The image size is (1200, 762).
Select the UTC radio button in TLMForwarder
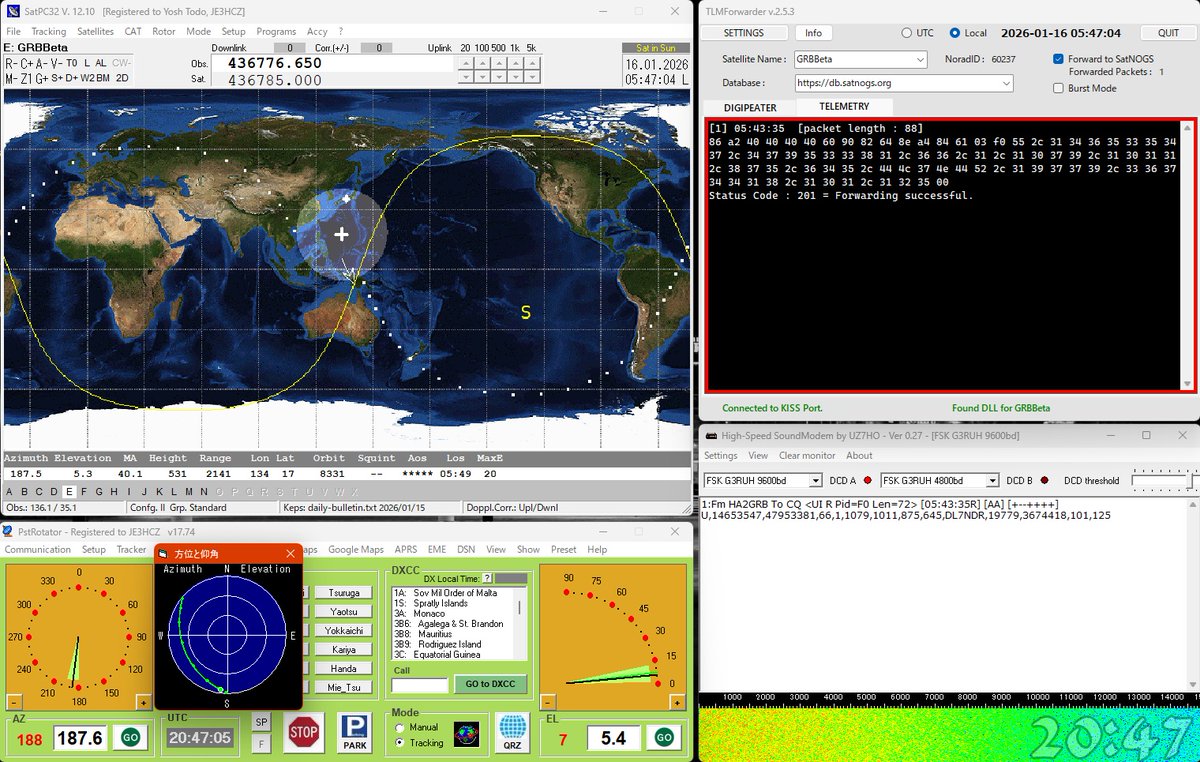[907, 33]
